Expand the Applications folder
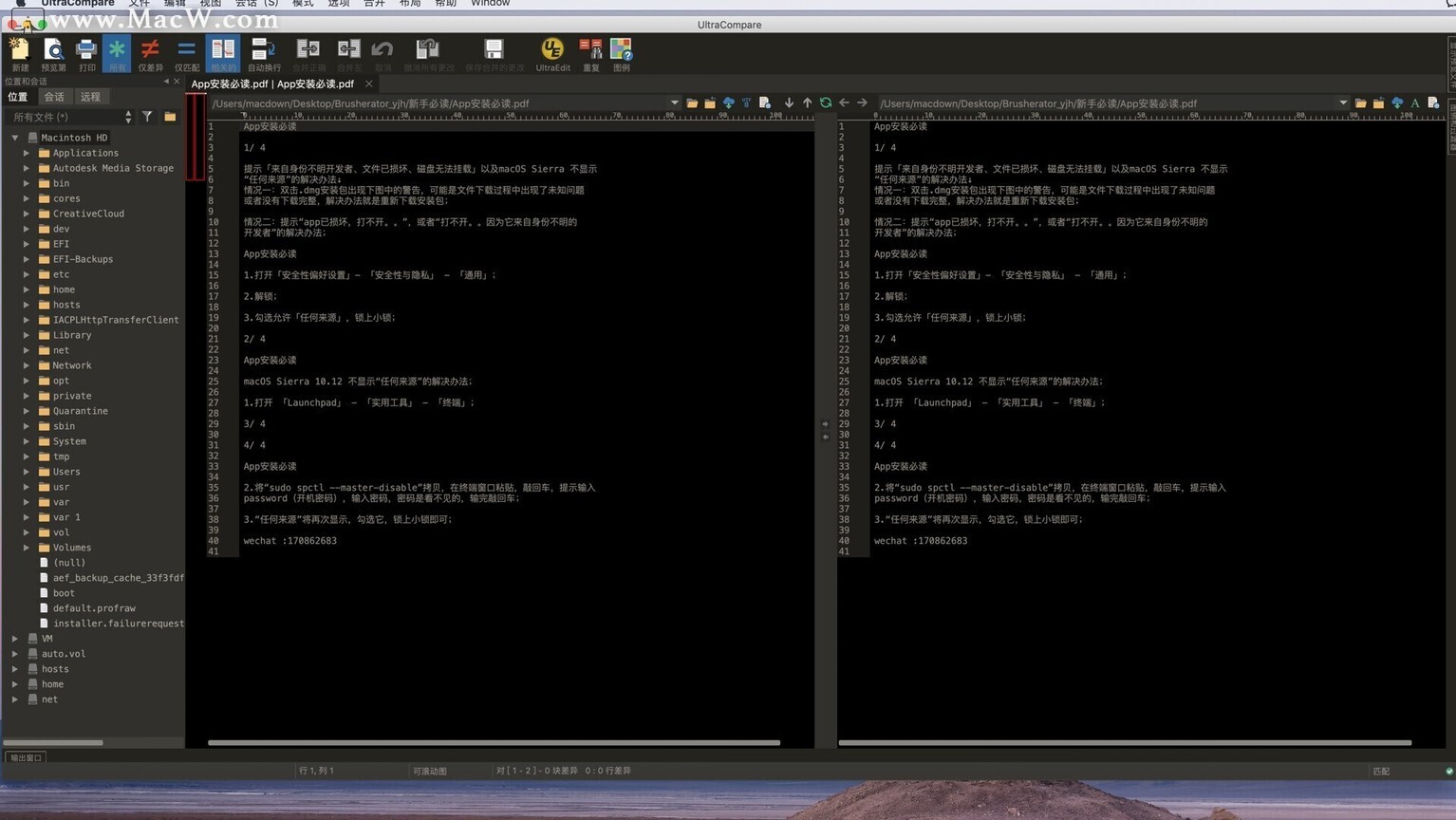 coord(27,153)
